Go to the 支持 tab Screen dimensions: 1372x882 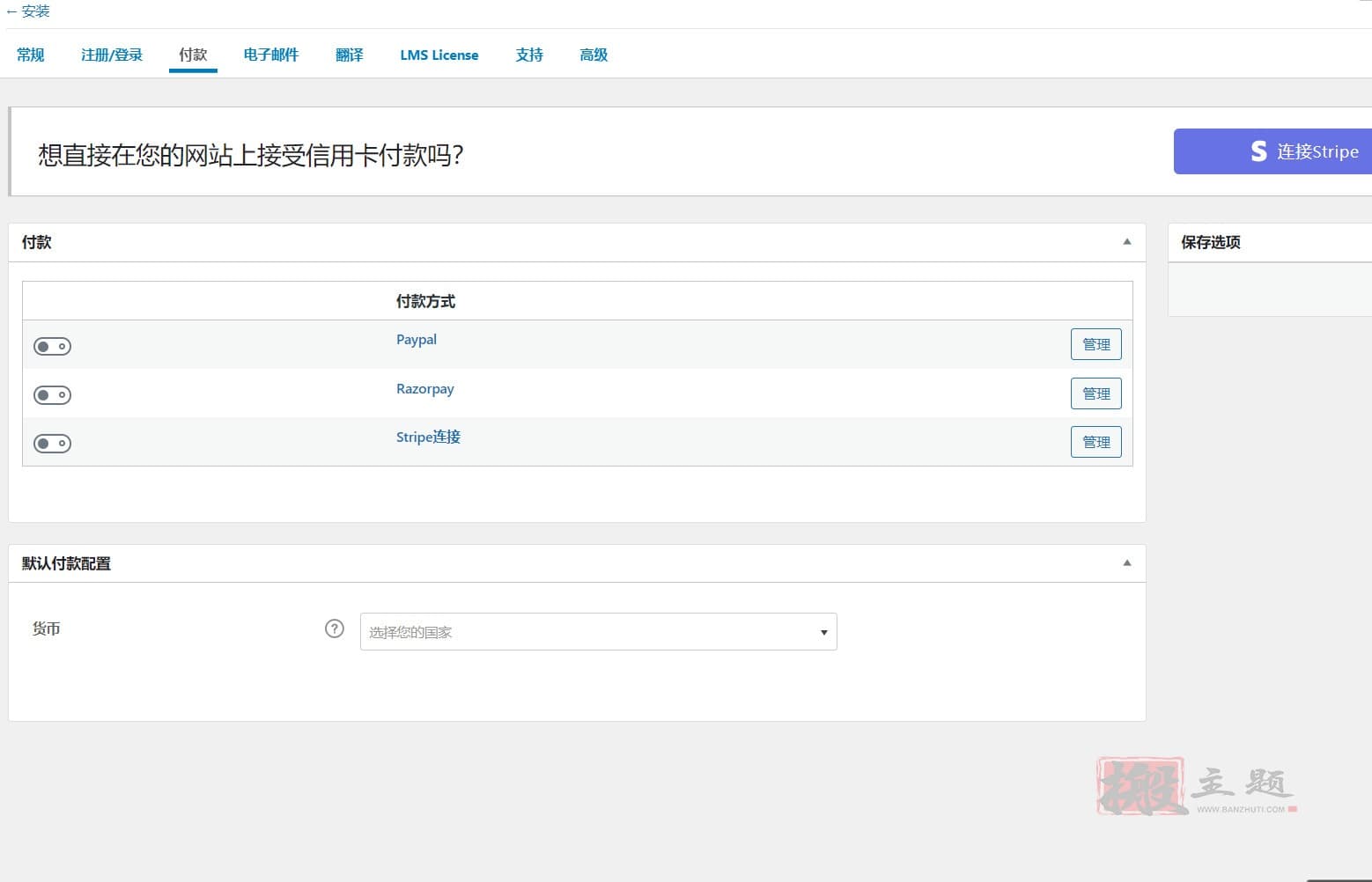pos(529,55)
